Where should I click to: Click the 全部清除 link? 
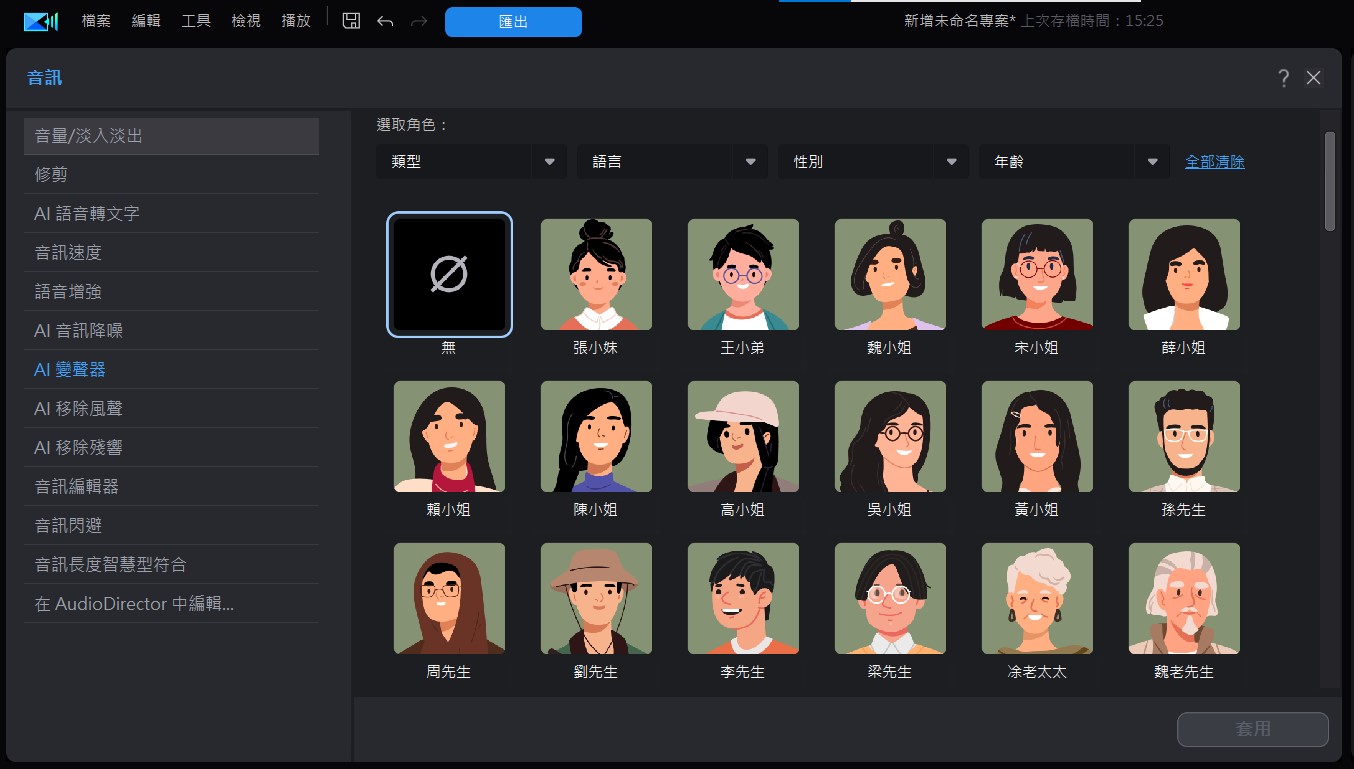pos(1214,161)
